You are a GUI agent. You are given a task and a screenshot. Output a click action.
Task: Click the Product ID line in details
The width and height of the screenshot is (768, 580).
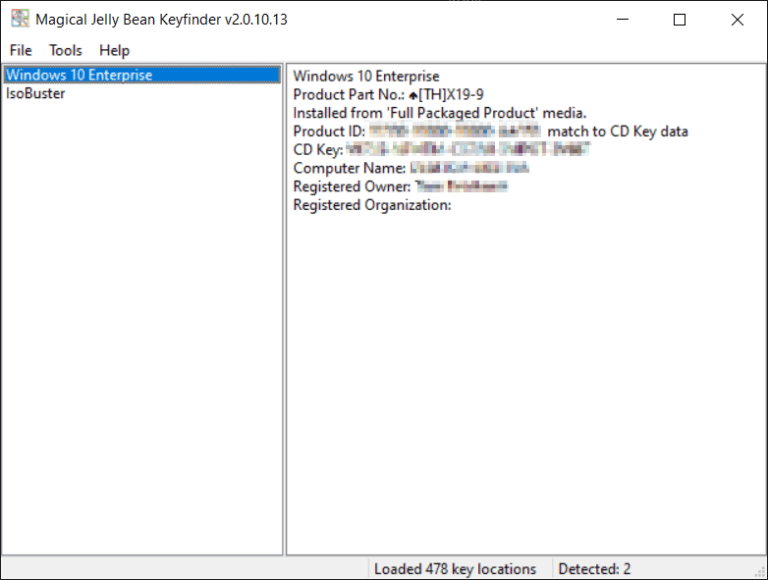[x=490, y=131]
